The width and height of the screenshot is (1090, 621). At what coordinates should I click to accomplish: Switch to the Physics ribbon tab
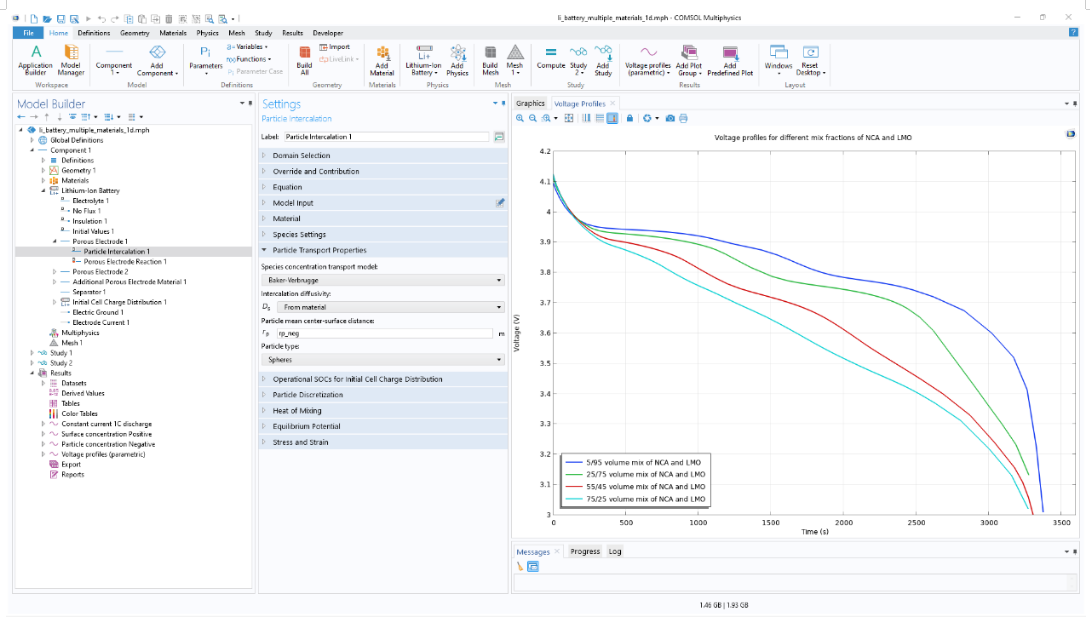207,33
